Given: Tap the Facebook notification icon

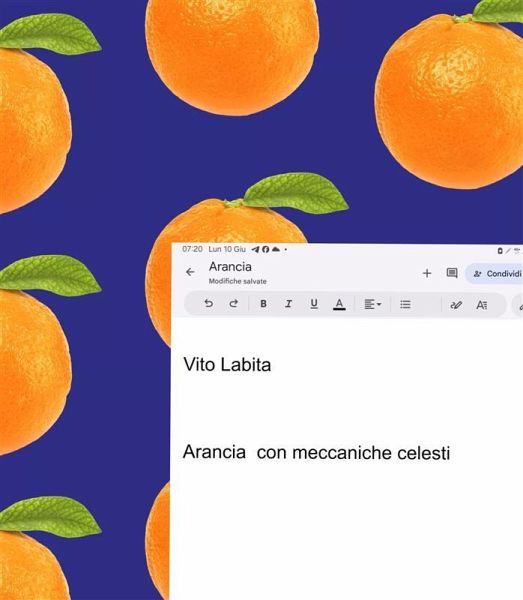Looking at the screenshot, I should click(266, 249).
